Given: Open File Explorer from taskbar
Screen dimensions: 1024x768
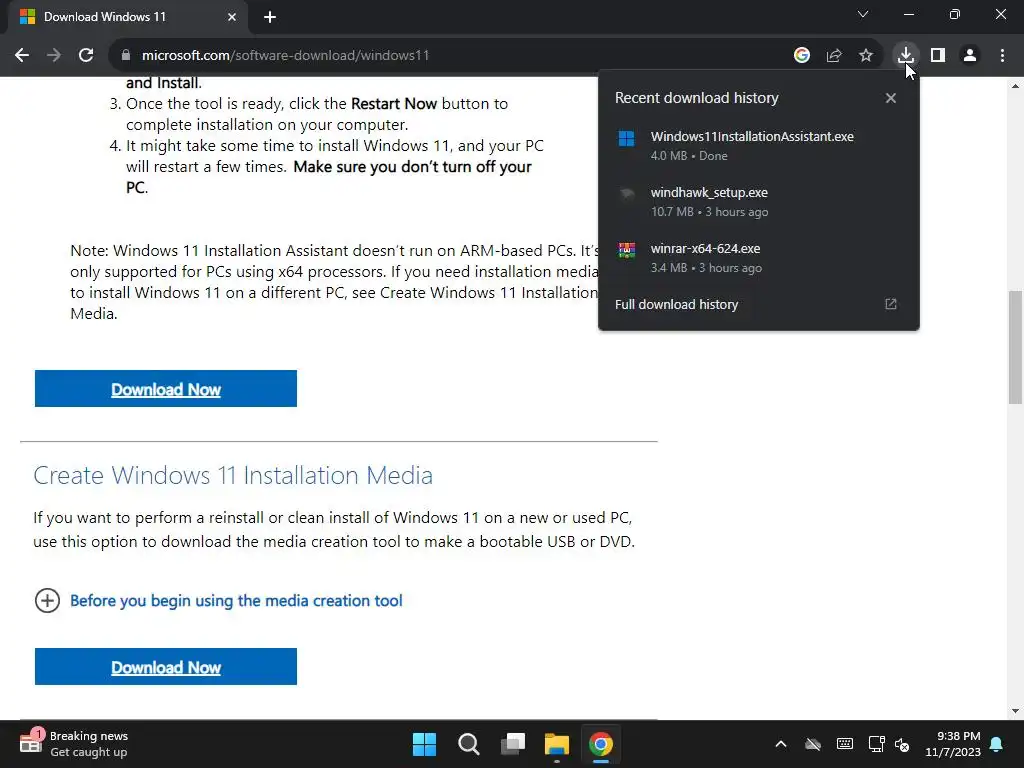Looking at the screenshot, I should pos(556,744).
